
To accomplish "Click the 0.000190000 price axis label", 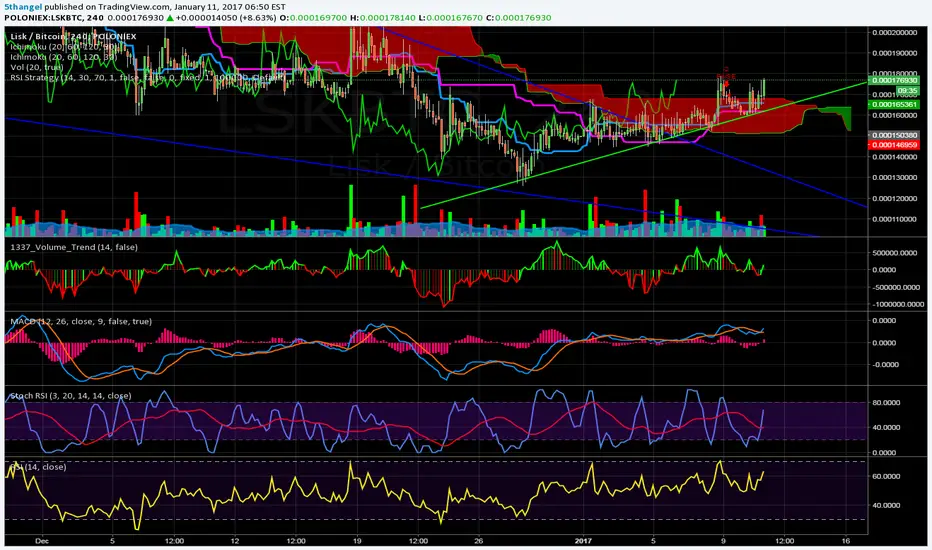I will (895, 53).
